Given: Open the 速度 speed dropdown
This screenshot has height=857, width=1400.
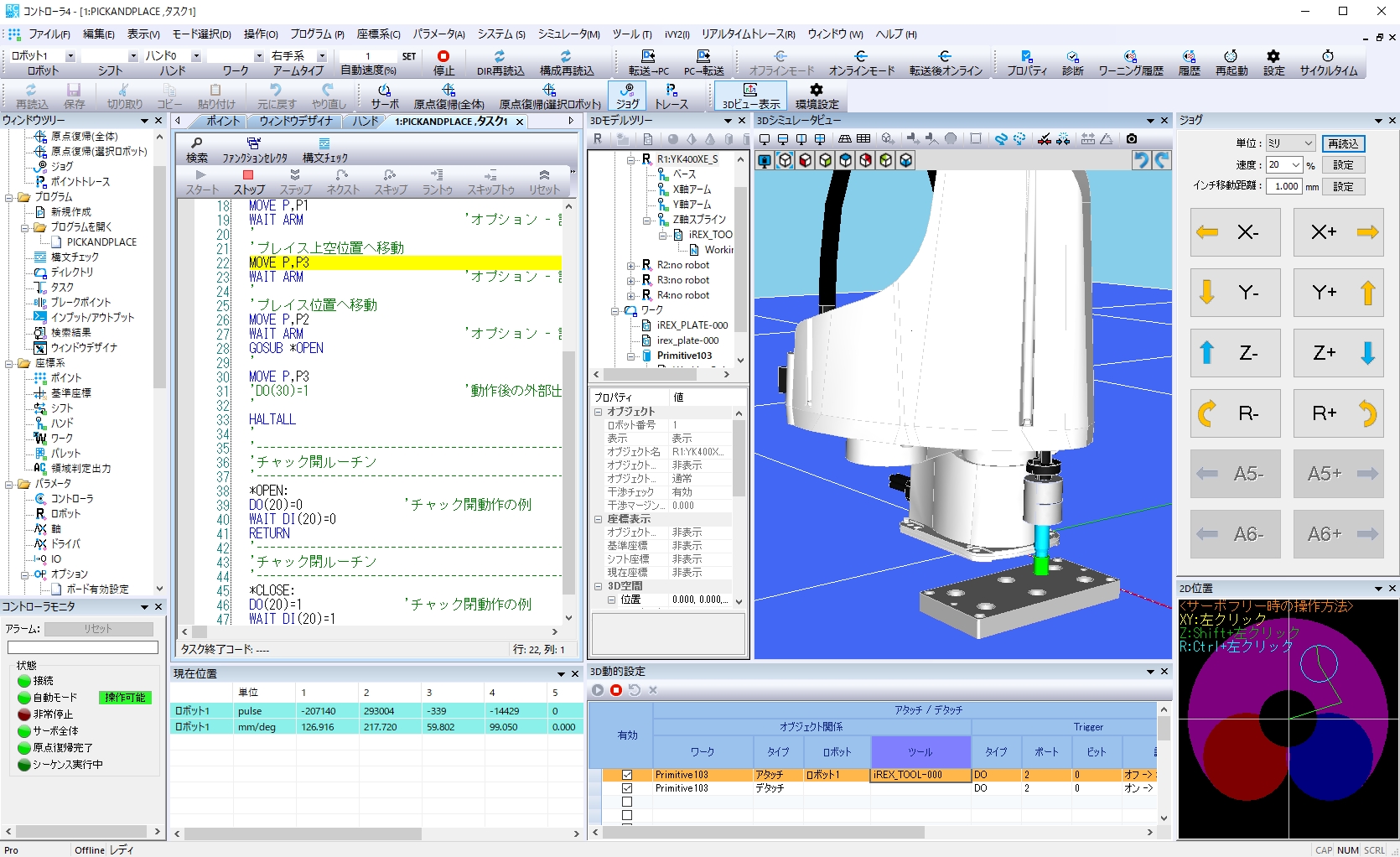Looking at the screenshot, I should (x=1283, y=165).
